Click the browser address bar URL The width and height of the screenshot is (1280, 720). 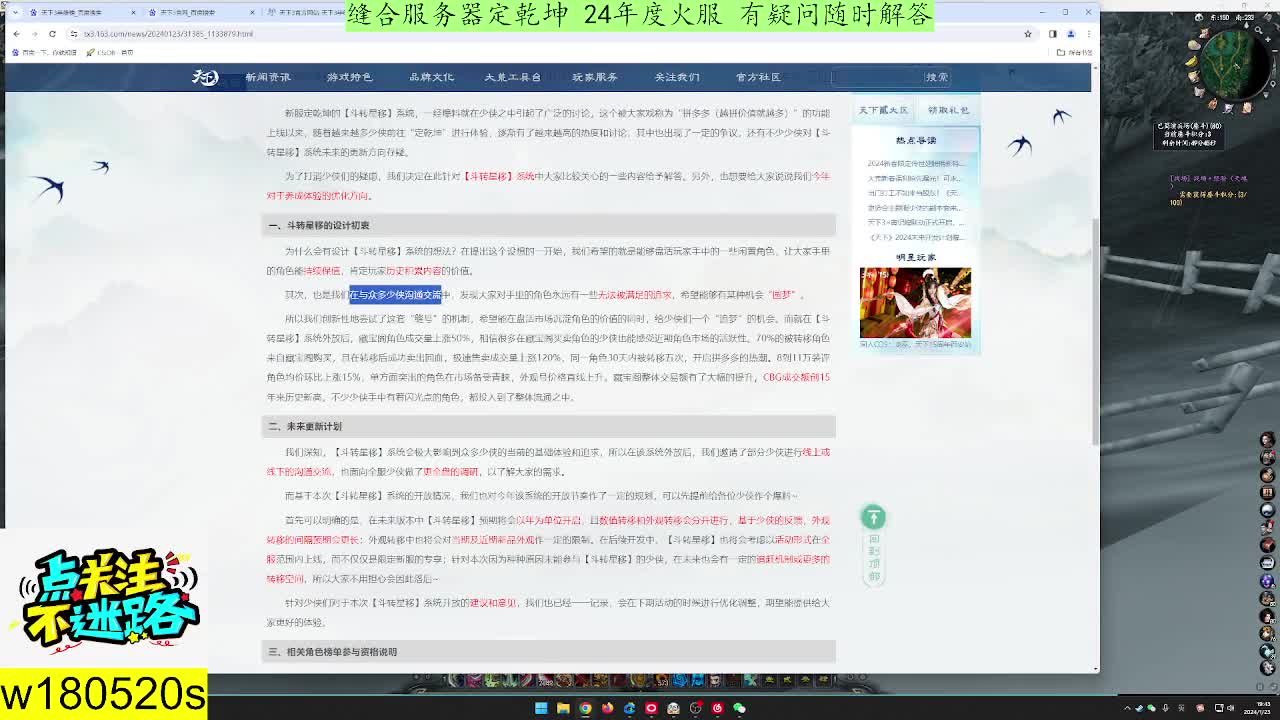pyautogui.click(x=168, y=33)
